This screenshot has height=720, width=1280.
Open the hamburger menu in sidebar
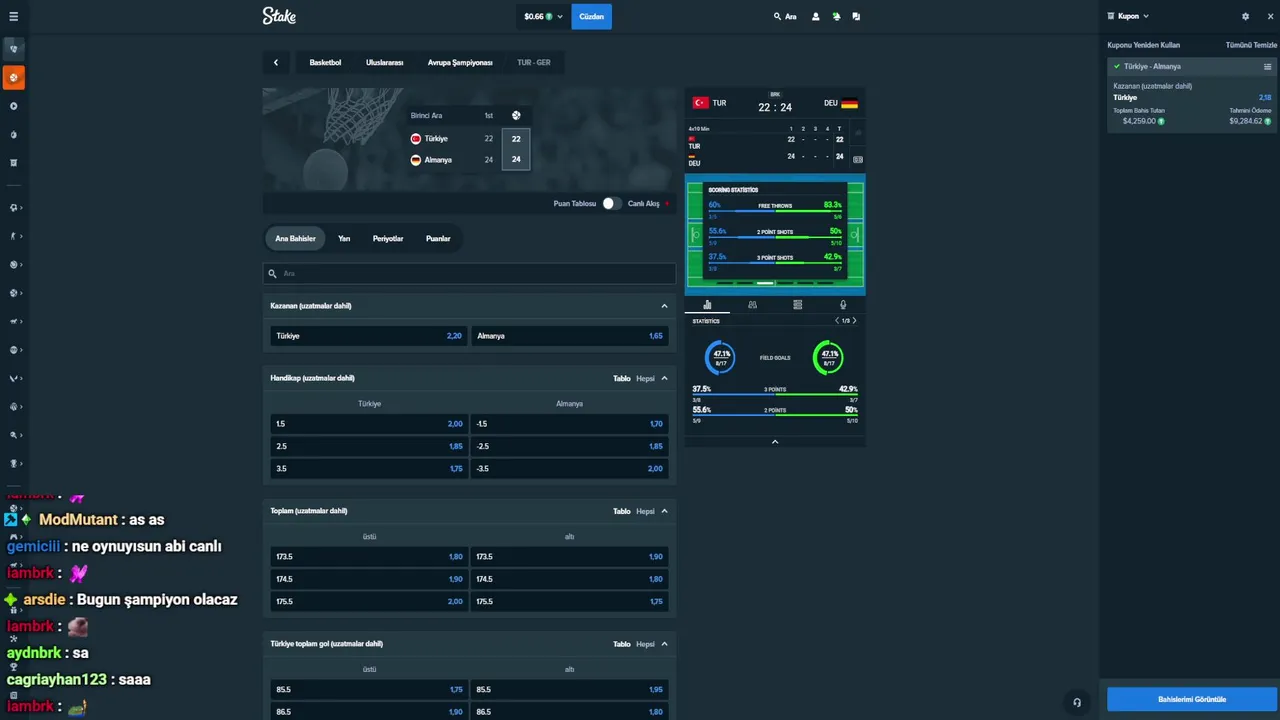[x=13, y=17]
